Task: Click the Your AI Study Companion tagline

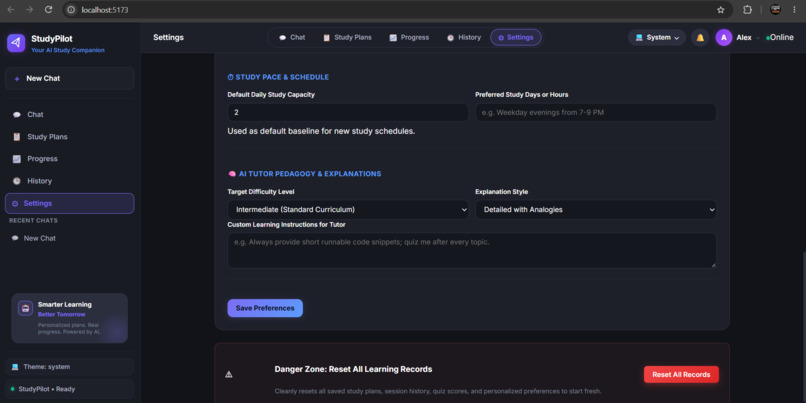Action: pyautogui.click(x=68, y=50)
